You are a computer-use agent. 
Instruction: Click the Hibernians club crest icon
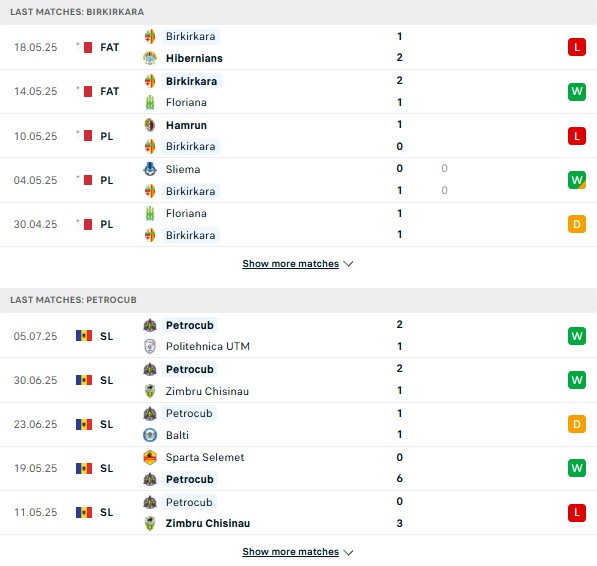(150, 58)
